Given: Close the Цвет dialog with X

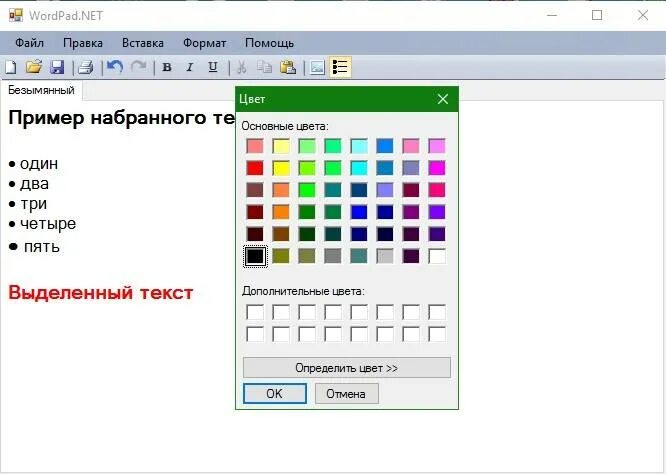Looking at the screenshot, I should pyautogui.click(x=443, y=99).
